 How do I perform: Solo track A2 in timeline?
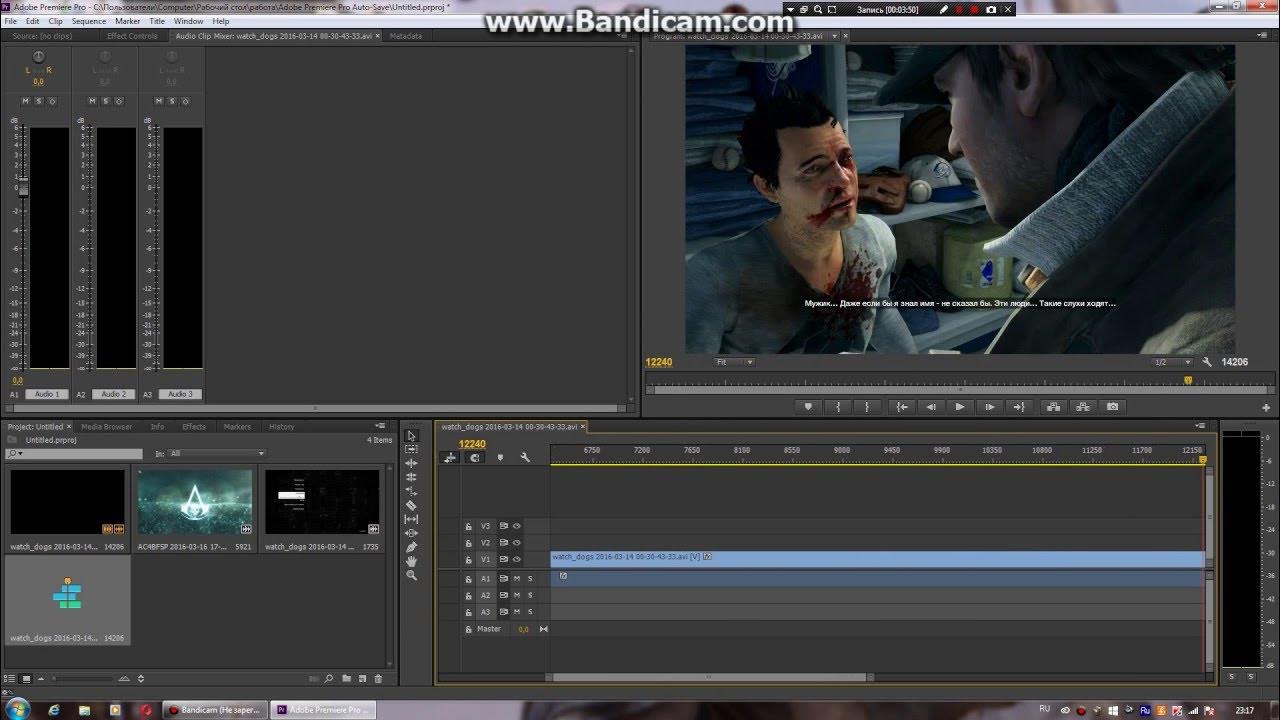click(530, 595)
